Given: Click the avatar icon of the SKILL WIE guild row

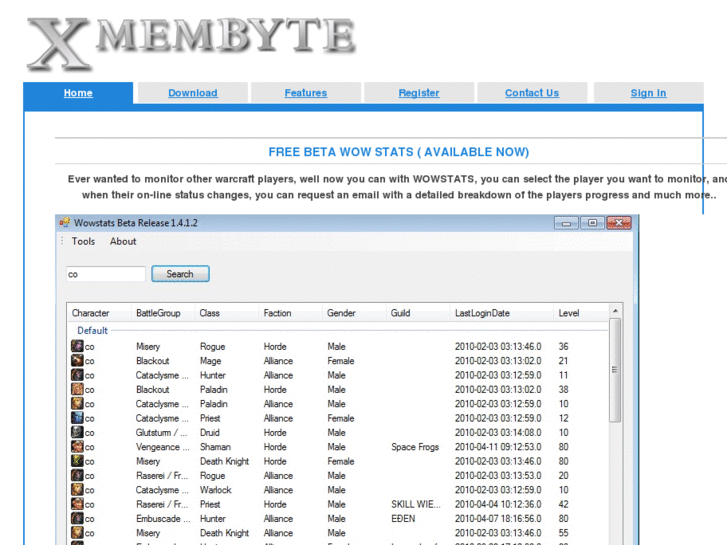Looking at the screenshot, I should (x=77, y=504).
